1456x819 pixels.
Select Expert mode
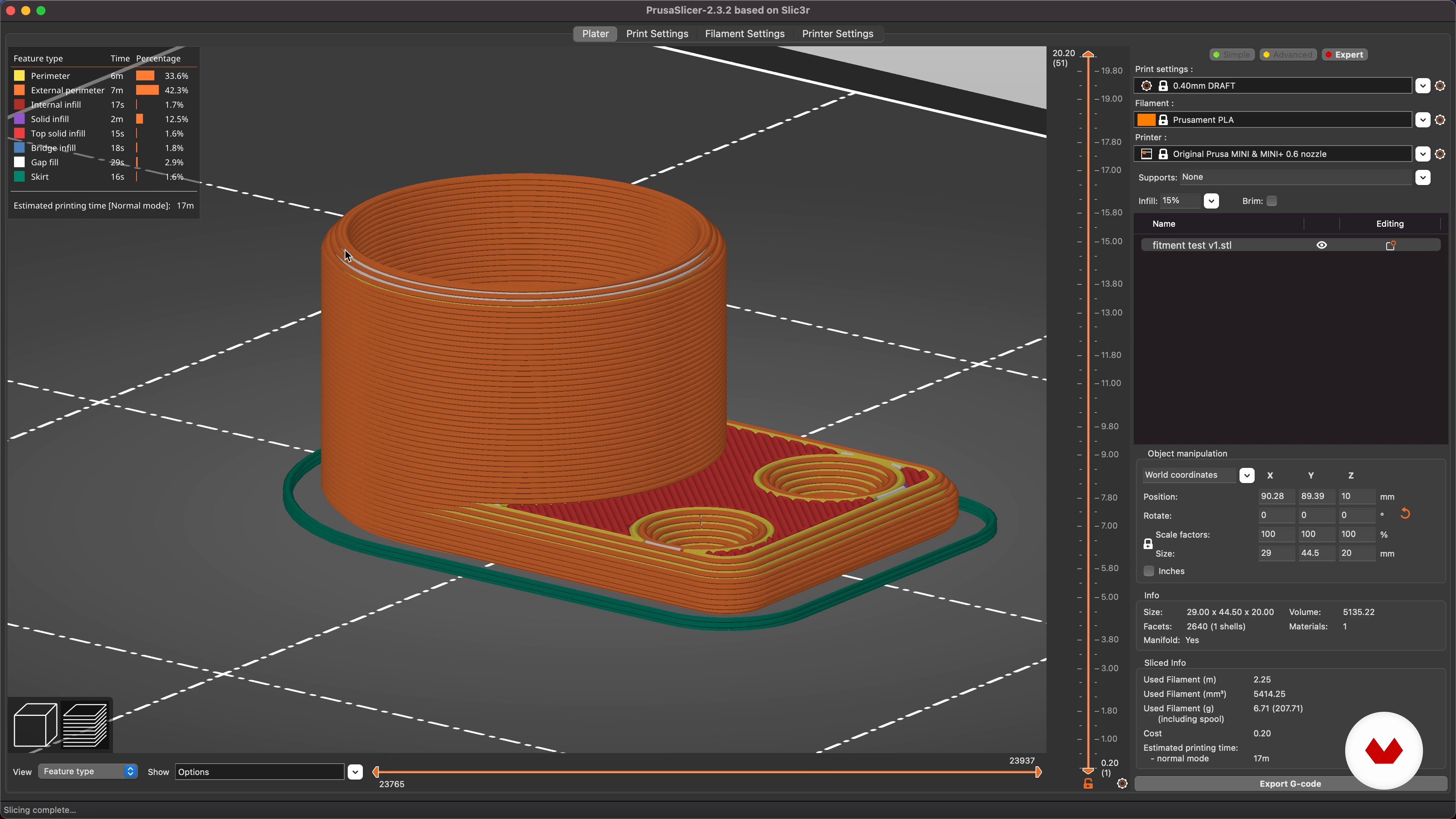click(1344, 55)
